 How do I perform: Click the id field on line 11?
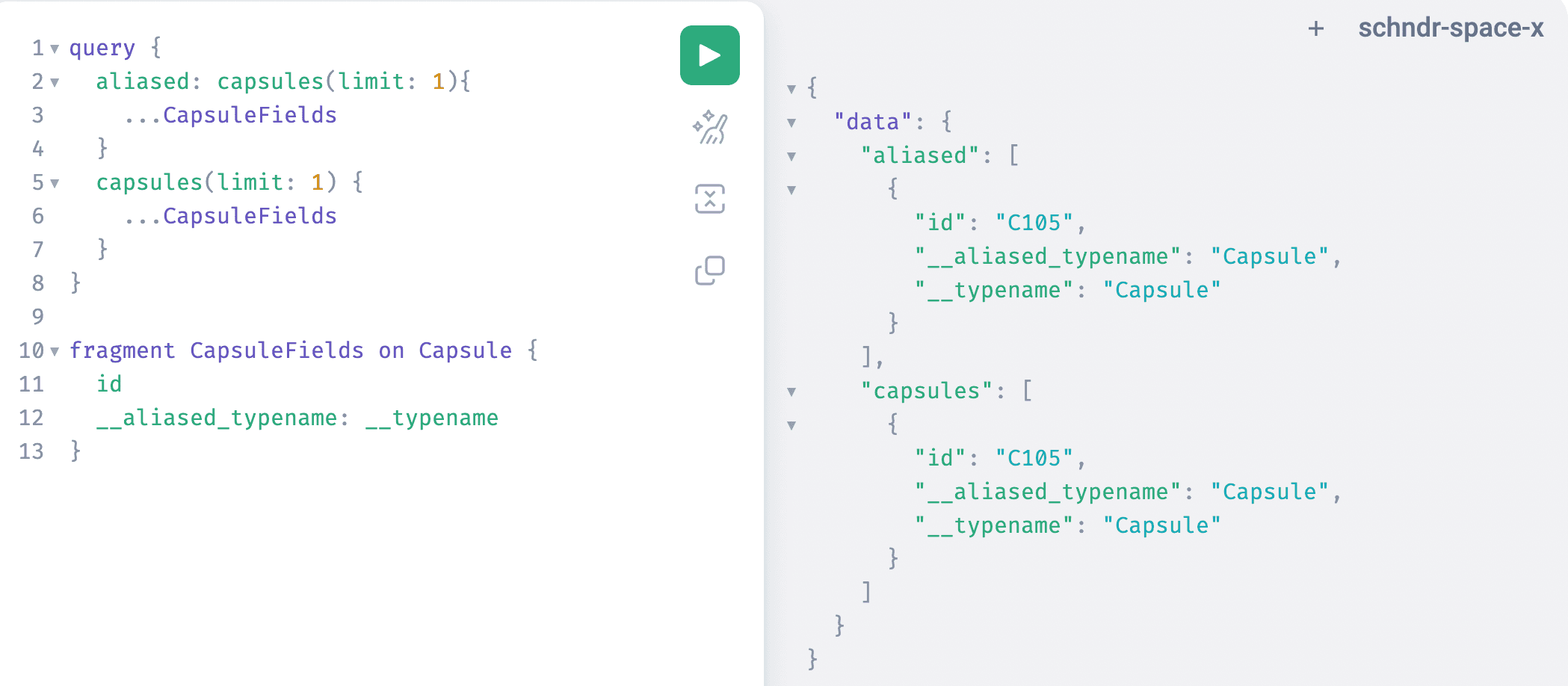pos(109,384)
